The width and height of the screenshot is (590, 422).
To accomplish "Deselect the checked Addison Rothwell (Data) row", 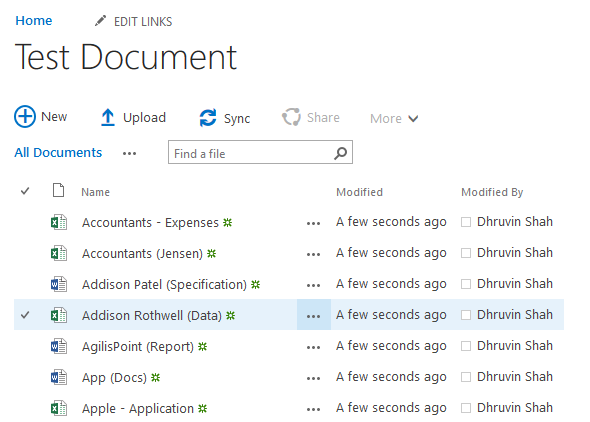I will coord(25,315).
